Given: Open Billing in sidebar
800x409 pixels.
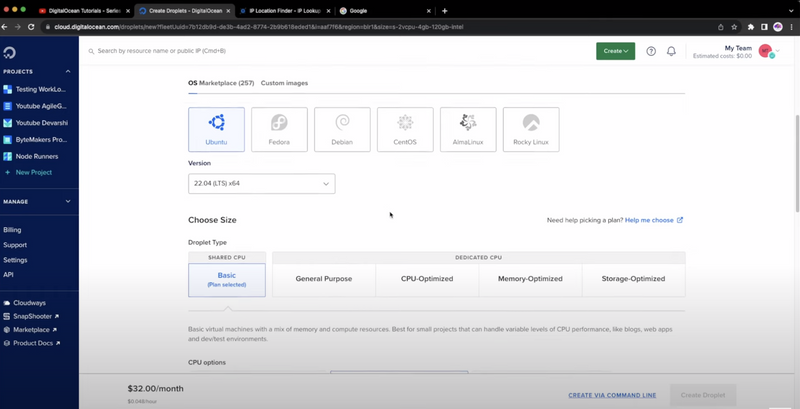Looking at the screenshot, I should click(12, 230).
